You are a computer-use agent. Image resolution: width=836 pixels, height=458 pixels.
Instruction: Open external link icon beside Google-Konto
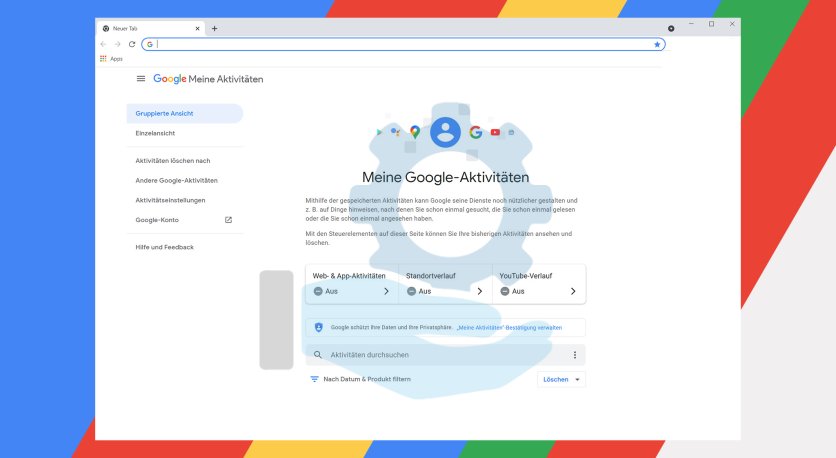point(228,220)
